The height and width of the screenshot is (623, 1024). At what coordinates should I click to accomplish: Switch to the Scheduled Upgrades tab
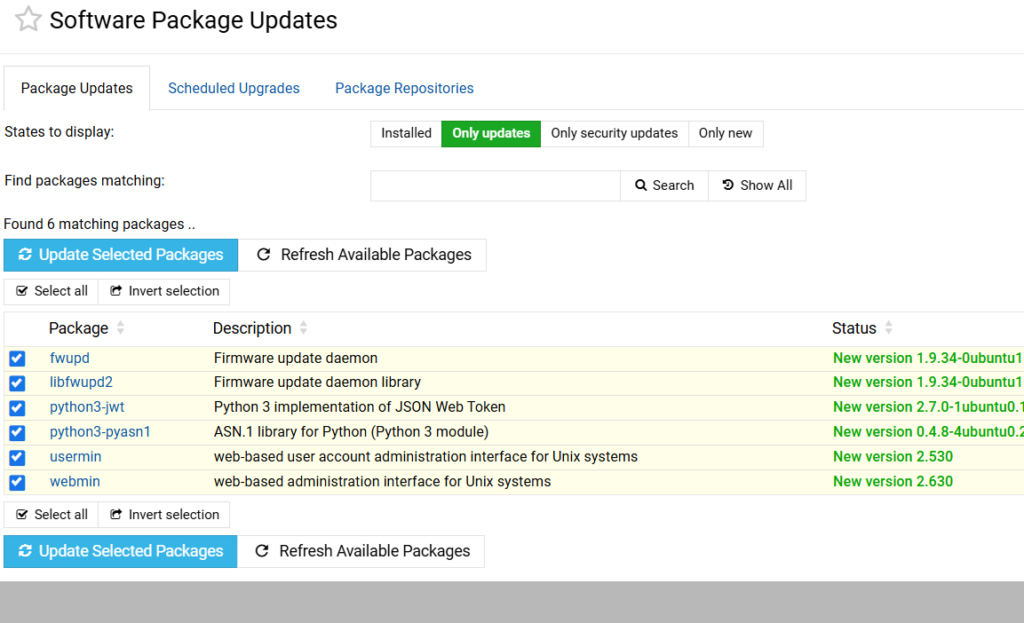[x=234, y=88]
